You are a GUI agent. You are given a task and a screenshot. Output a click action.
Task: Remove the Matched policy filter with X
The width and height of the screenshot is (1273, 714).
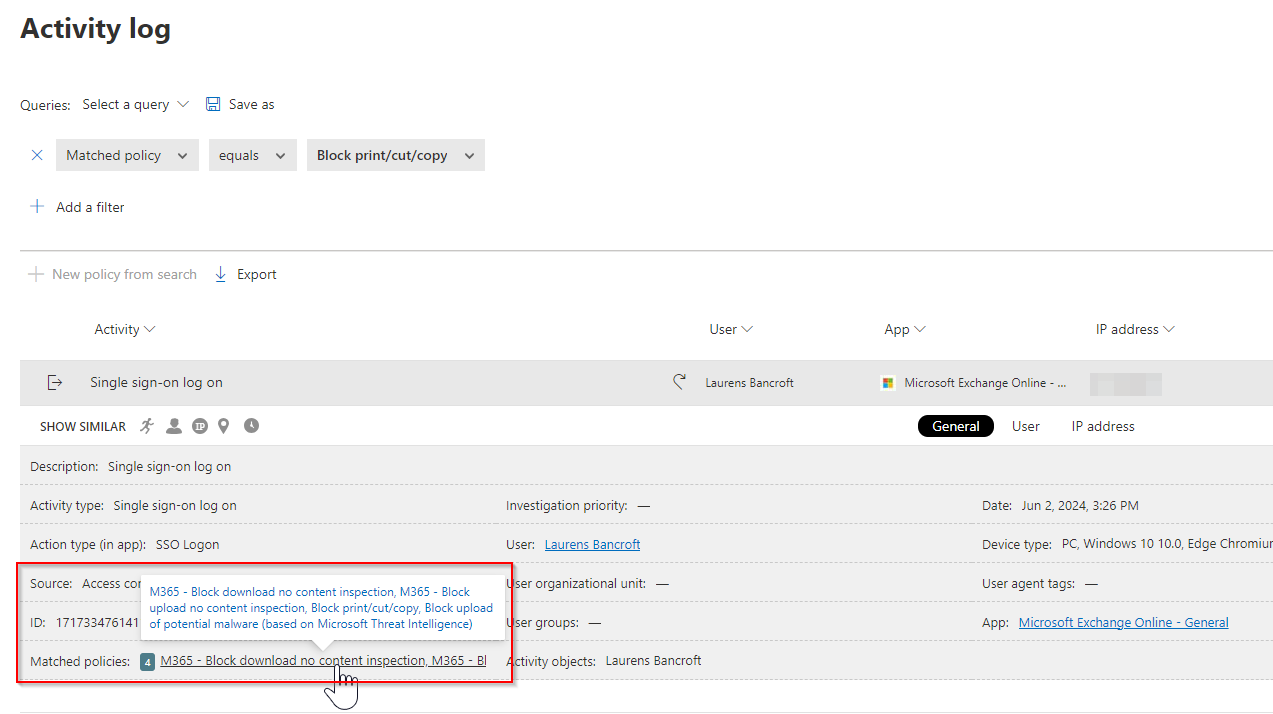click(37, 155)
